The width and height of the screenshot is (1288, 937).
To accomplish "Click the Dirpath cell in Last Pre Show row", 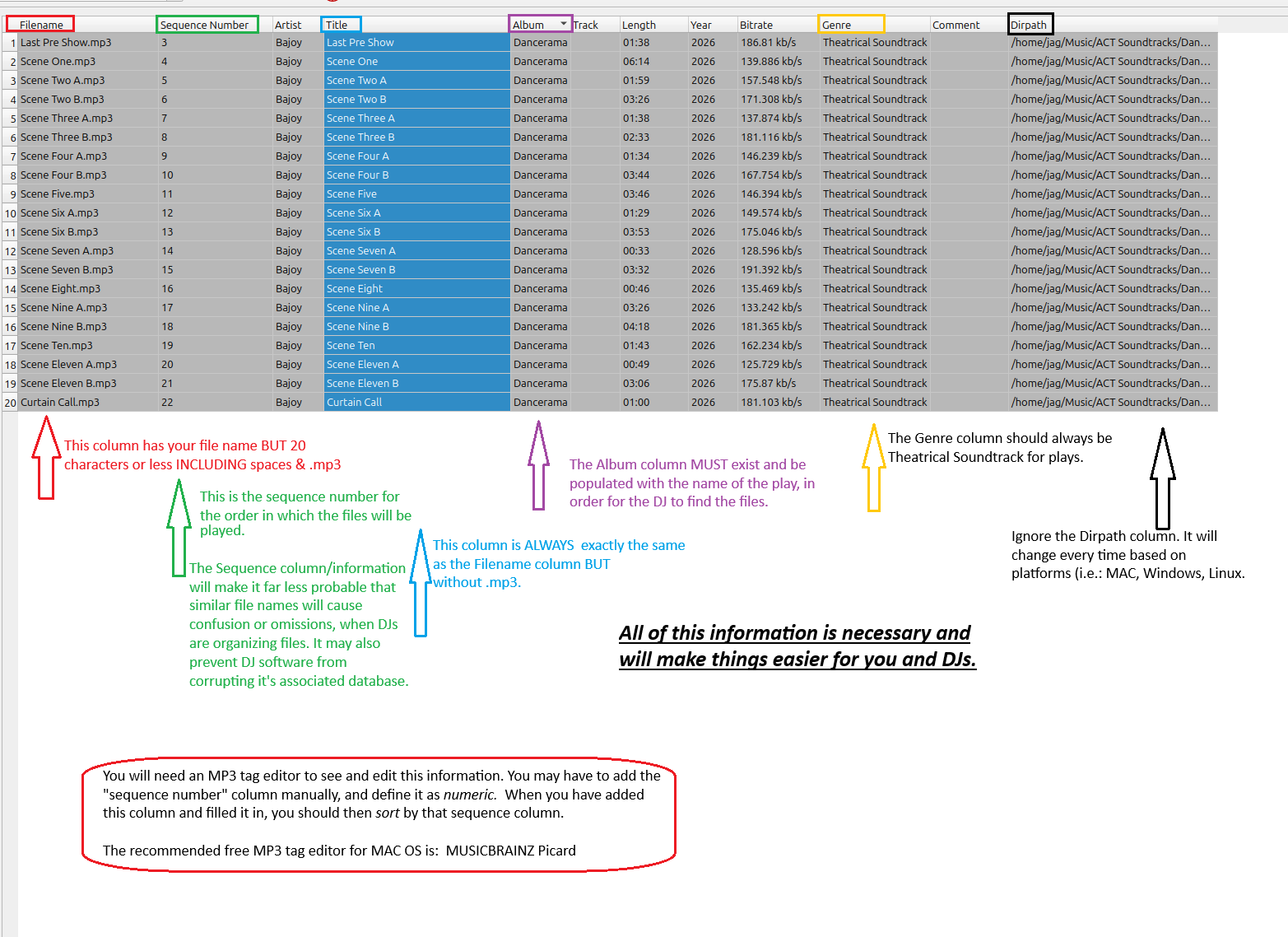I will pos(1111,42).
